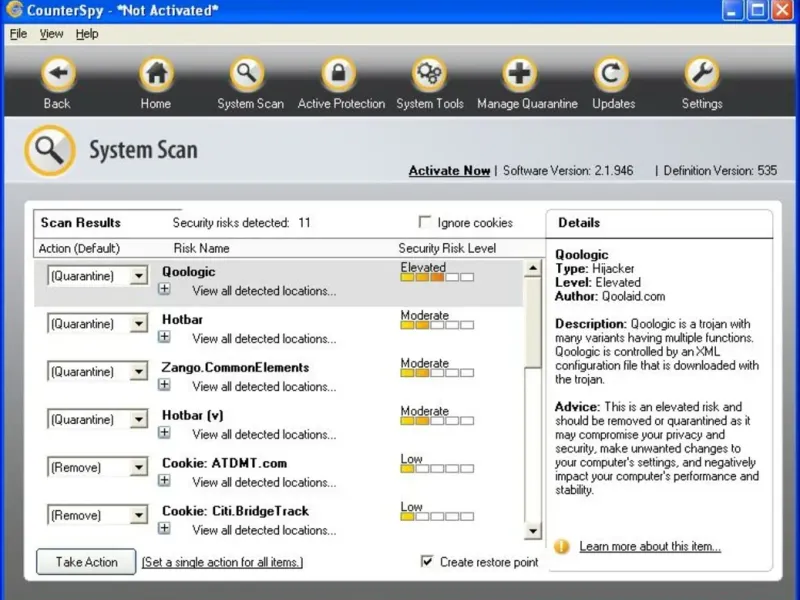
Task: Open Manage Quarantine plus icon
Action: [519, 74]
